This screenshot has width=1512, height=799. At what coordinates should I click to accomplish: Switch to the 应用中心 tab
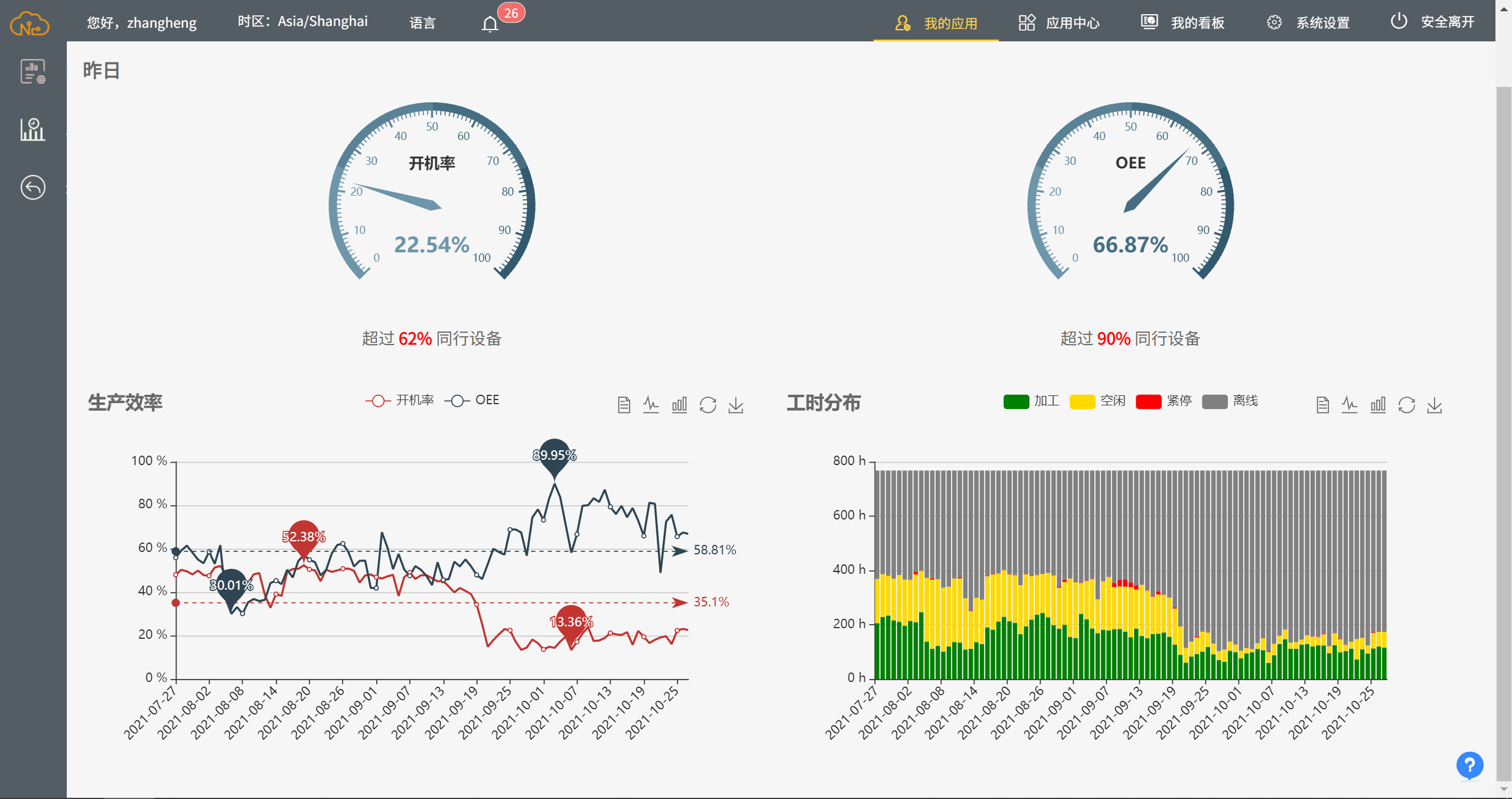(x=1059, y=22)
